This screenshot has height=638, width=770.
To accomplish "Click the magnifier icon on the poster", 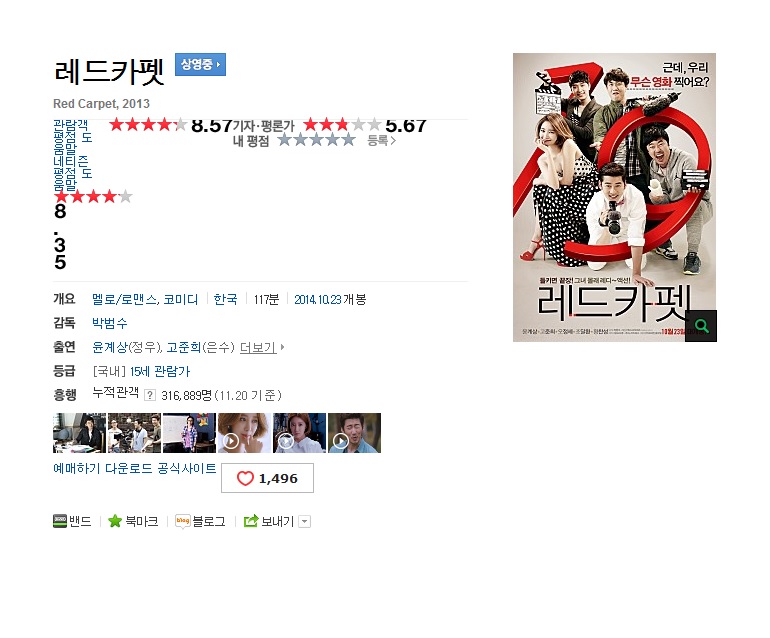I will pos(701,326).
